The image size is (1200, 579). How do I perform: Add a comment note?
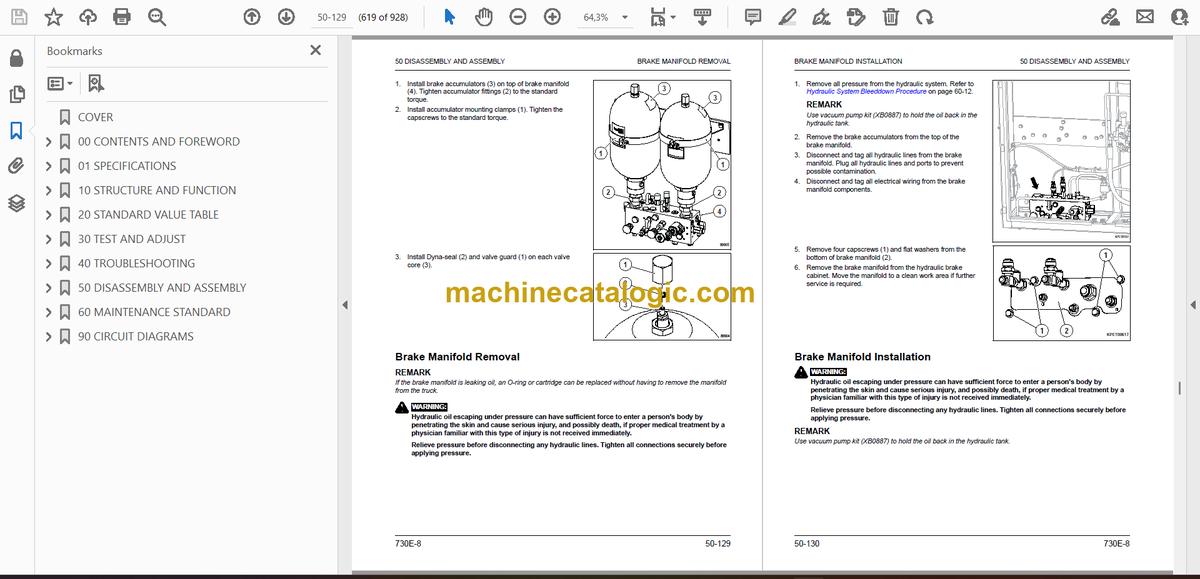753,17
